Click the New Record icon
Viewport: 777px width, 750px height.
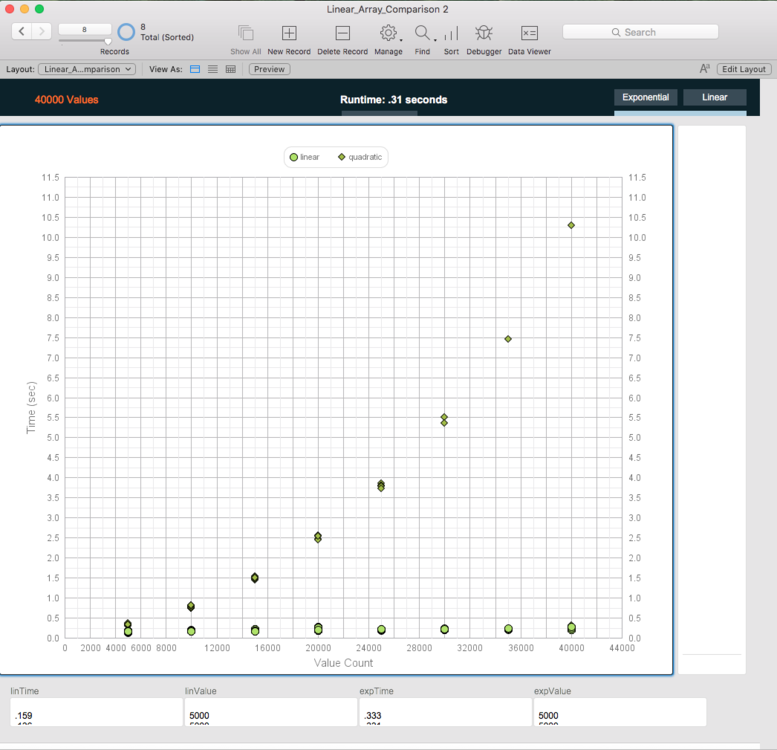tap(289, 33)
